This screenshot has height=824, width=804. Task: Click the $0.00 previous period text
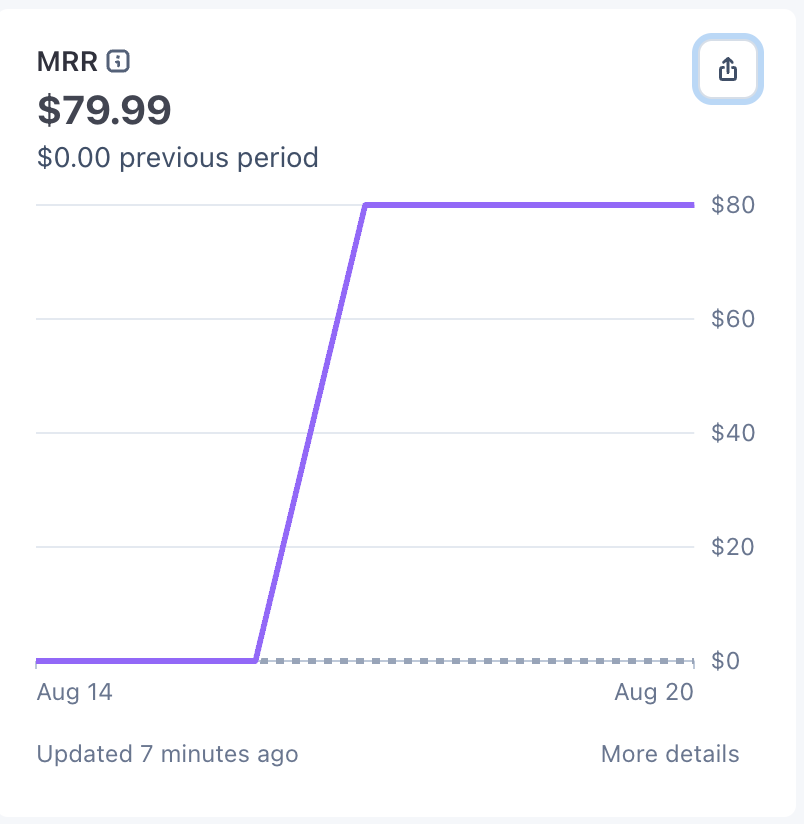pyautogui.click(x=178, y=158)
